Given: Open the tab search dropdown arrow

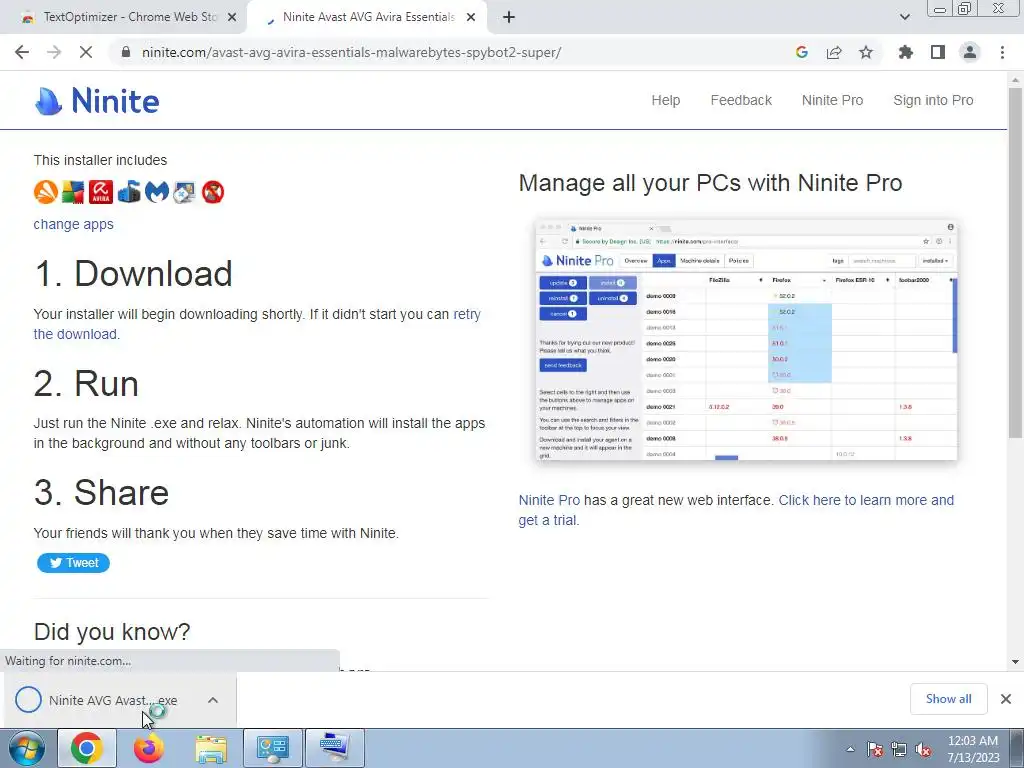Looking at the screenshot, I should [x=904, y=17].
